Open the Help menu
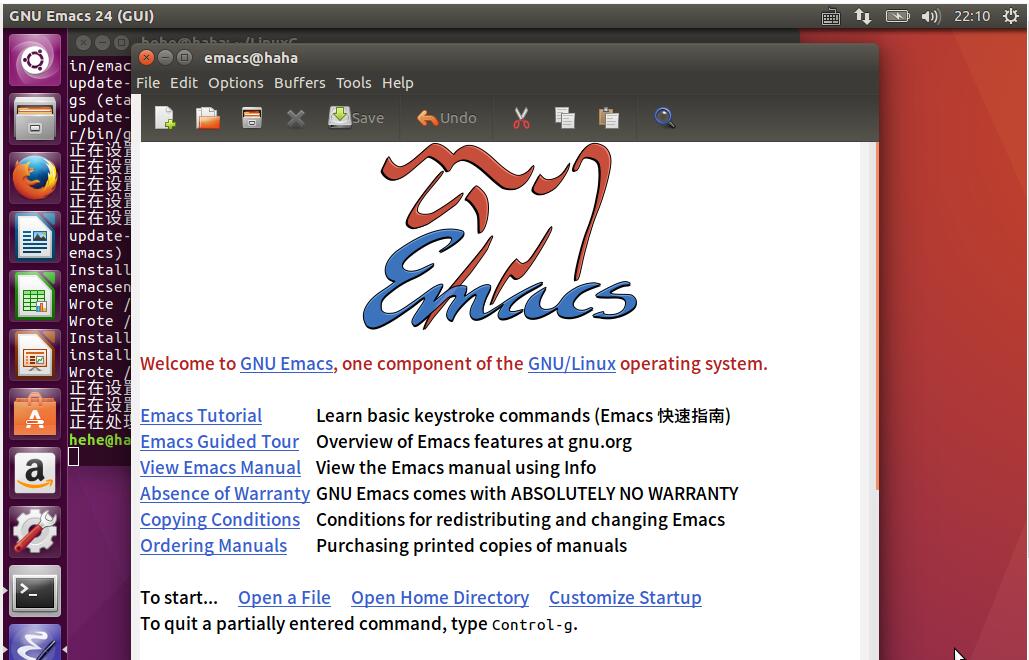 click(398, 83)
